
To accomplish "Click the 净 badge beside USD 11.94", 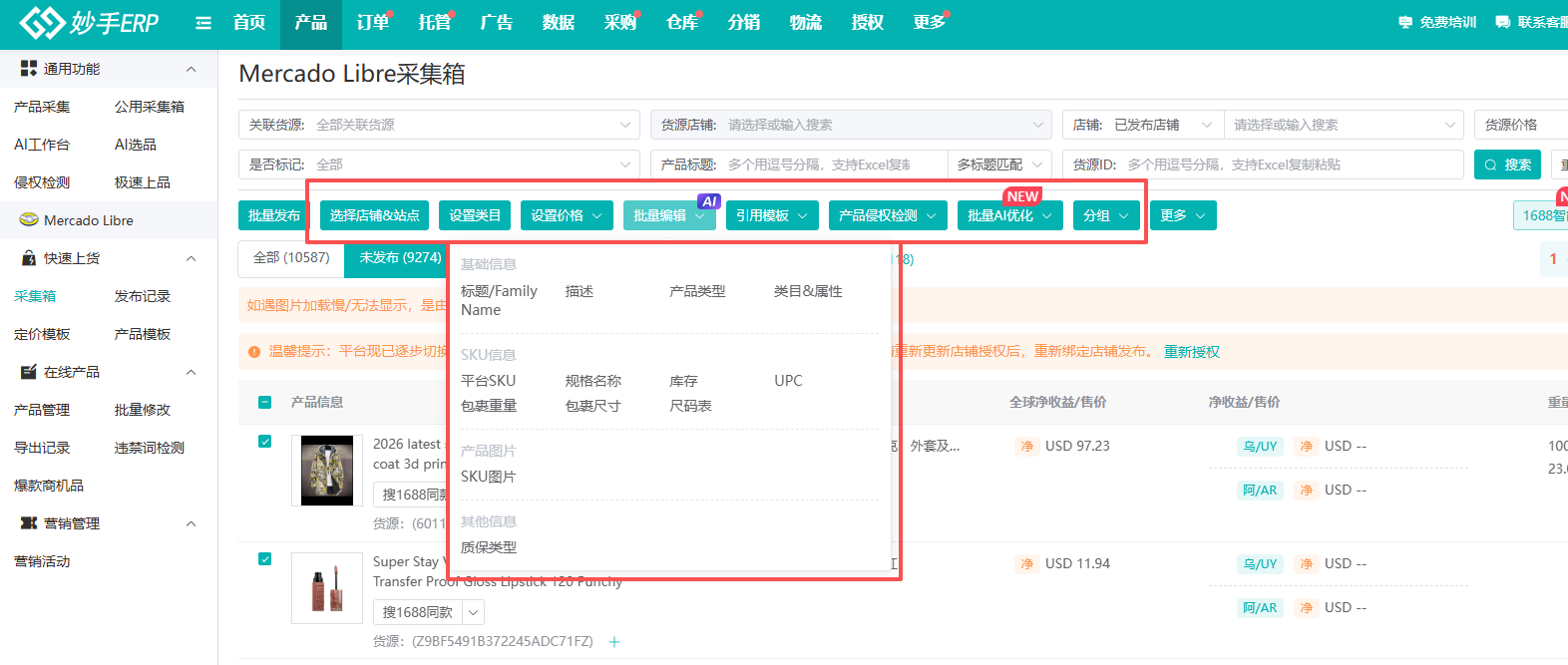I will (x=1026, y=564).
